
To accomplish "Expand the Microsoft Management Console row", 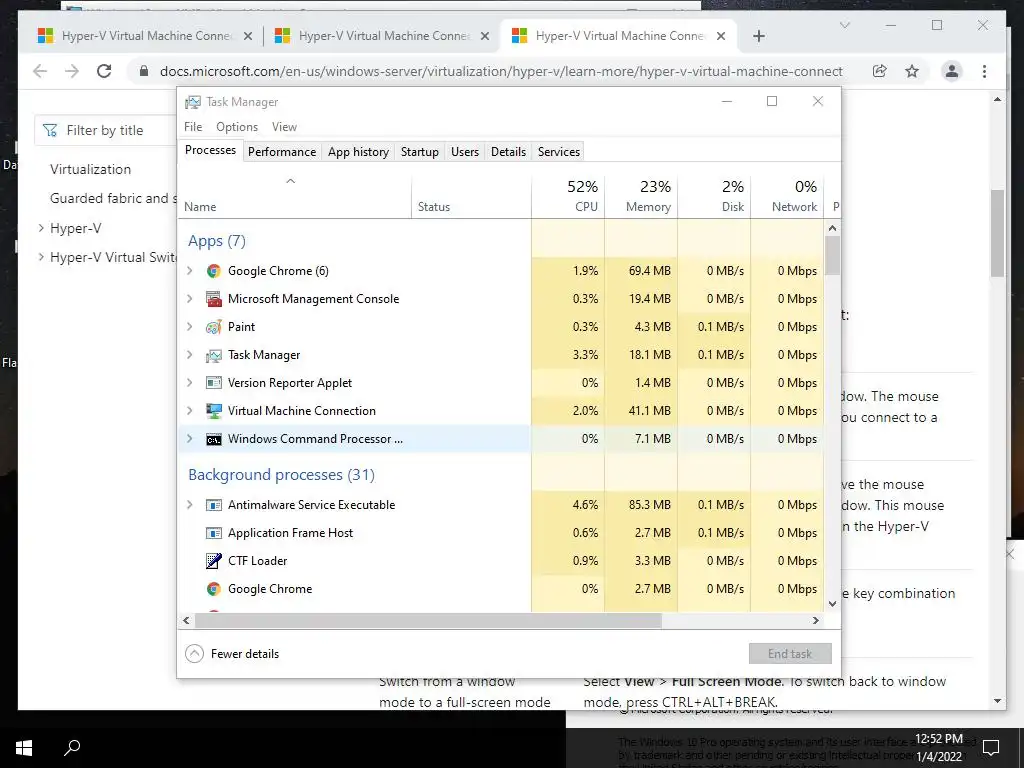I will click(x=189, y=299).
